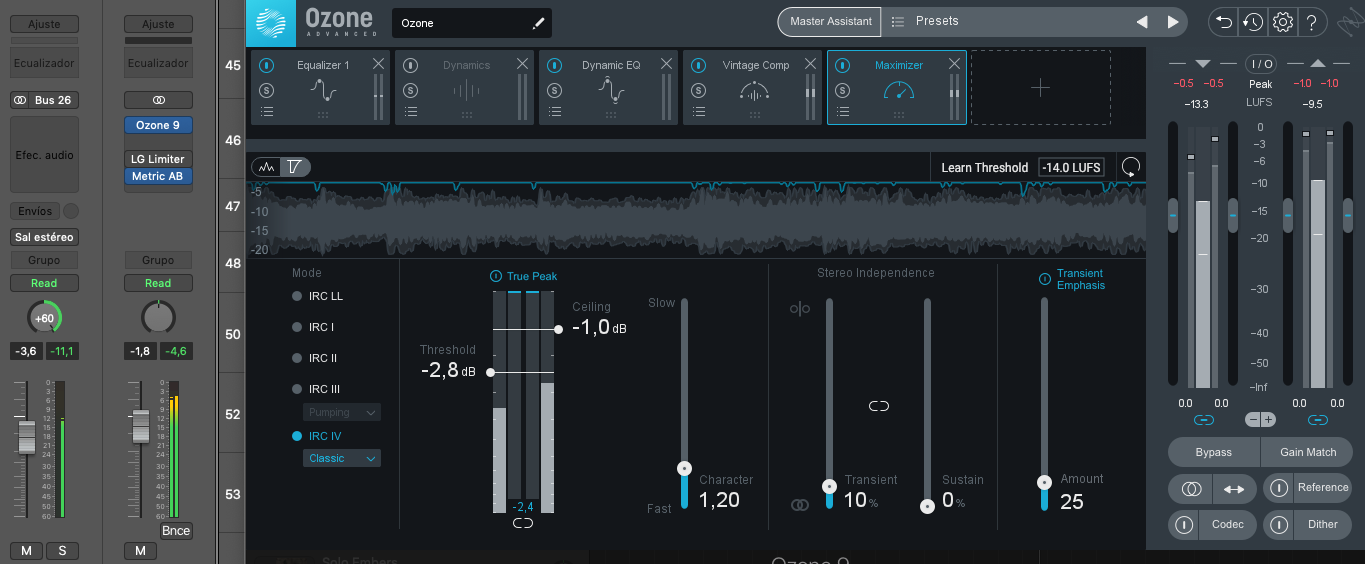This screenshot has width=1365, height=564.
Task: Open the first channel's Ajuste menu
Action: coord(44,24)
